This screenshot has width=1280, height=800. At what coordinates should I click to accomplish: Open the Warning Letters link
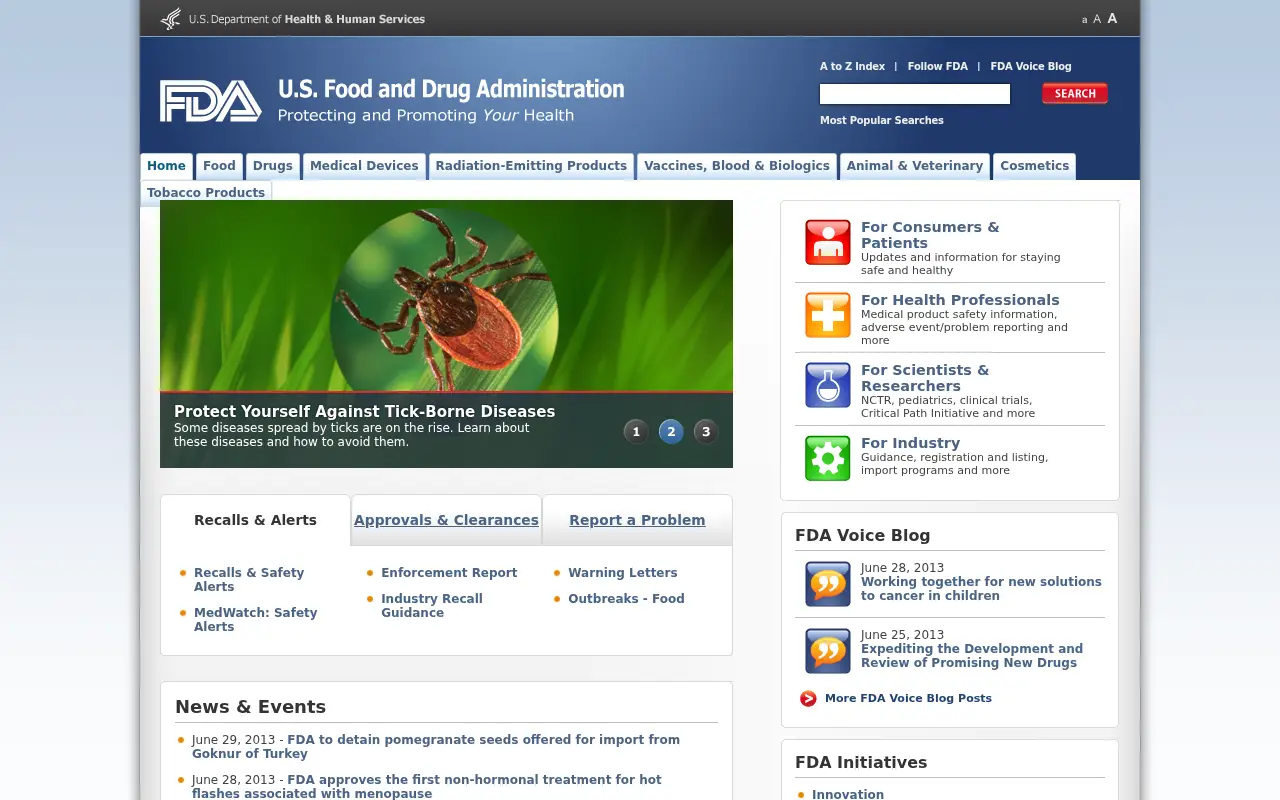tap(623, 573)
